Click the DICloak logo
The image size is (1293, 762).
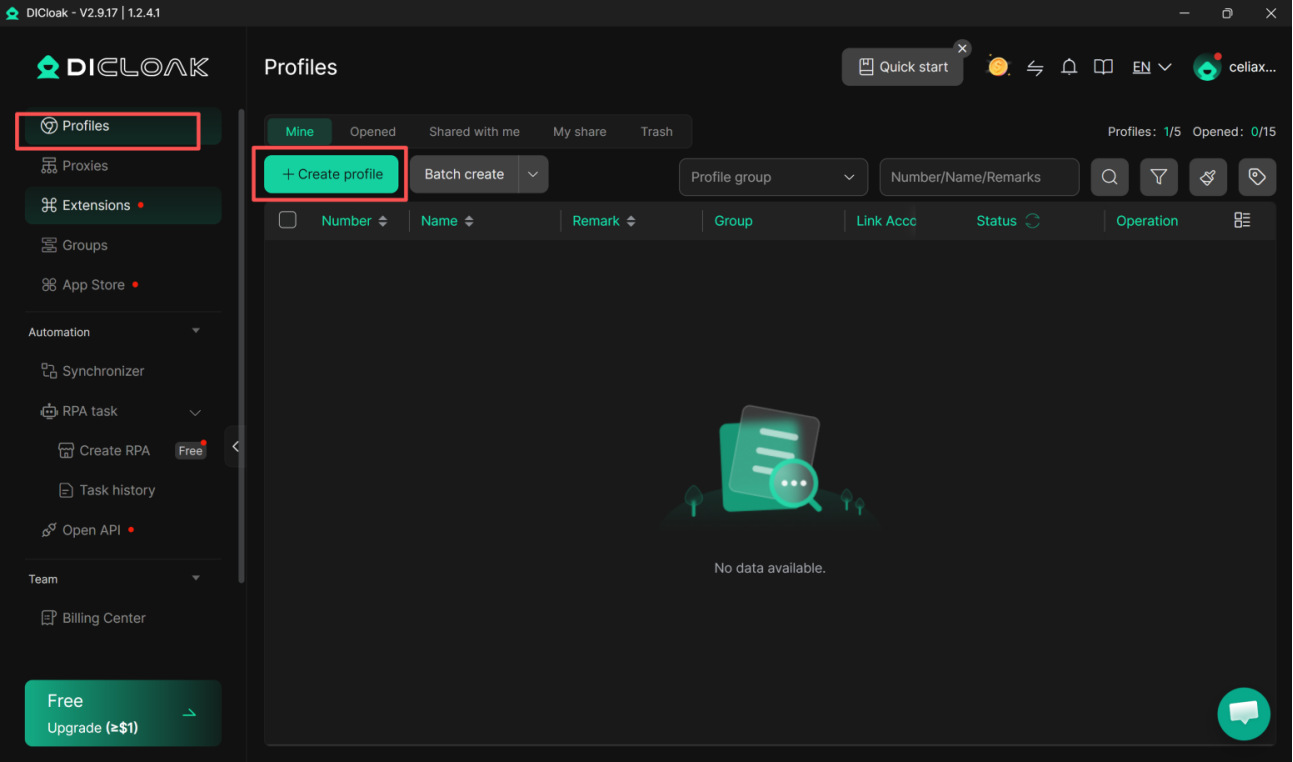click(123, 67)
